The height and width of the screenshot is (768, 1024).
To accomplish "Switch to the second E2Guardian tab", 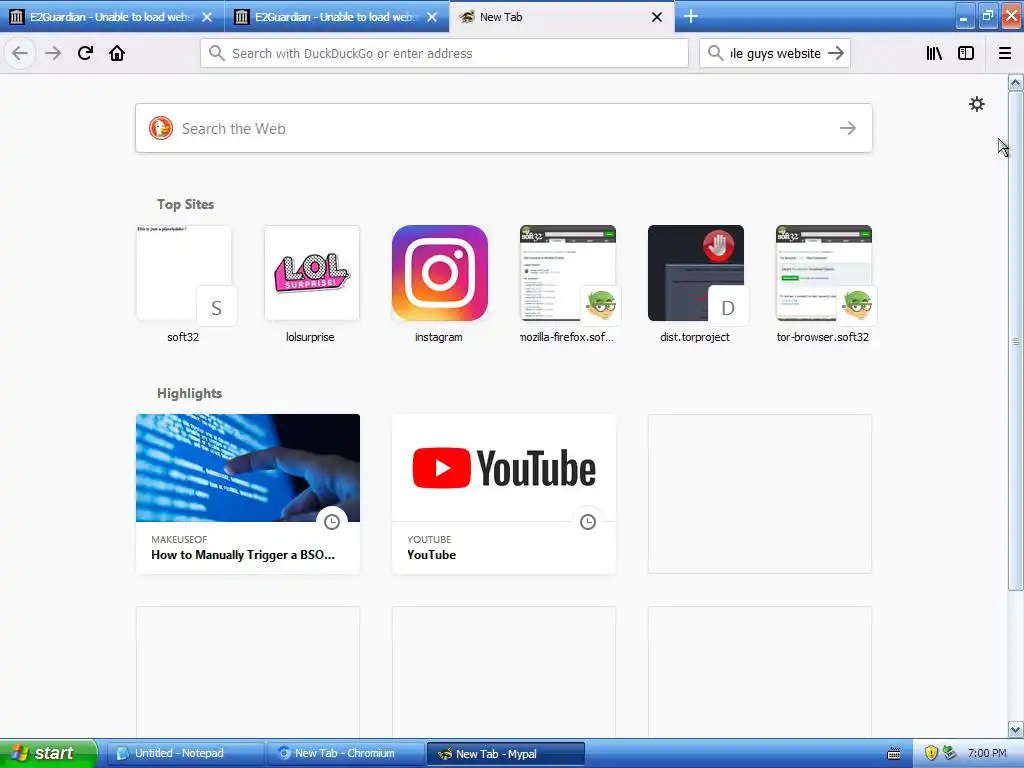I will 337,17.
